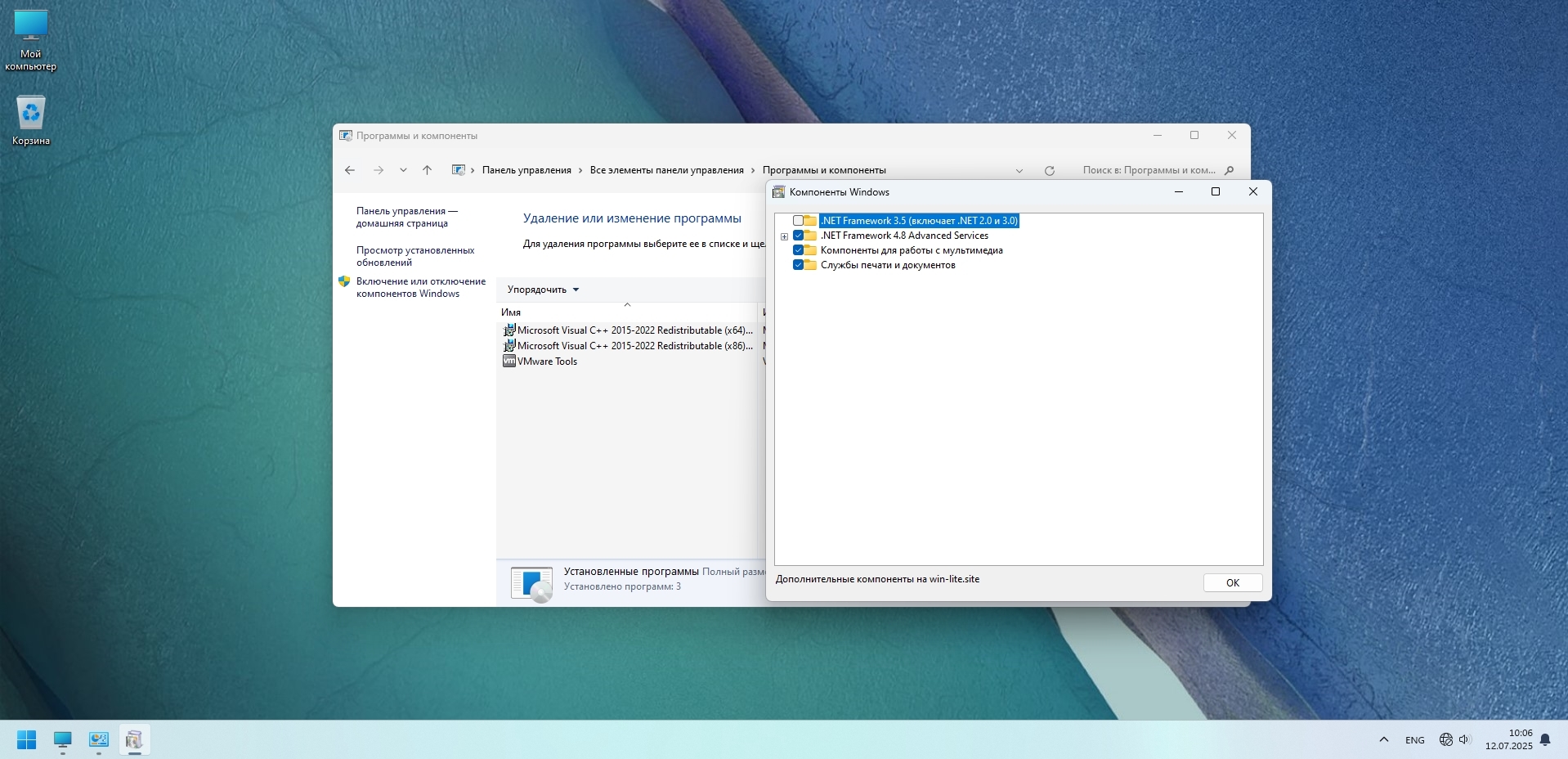Maximize the Компоненты Windows dialog
This screenshot has height=759, width=1568.
tap(1216, 191)
